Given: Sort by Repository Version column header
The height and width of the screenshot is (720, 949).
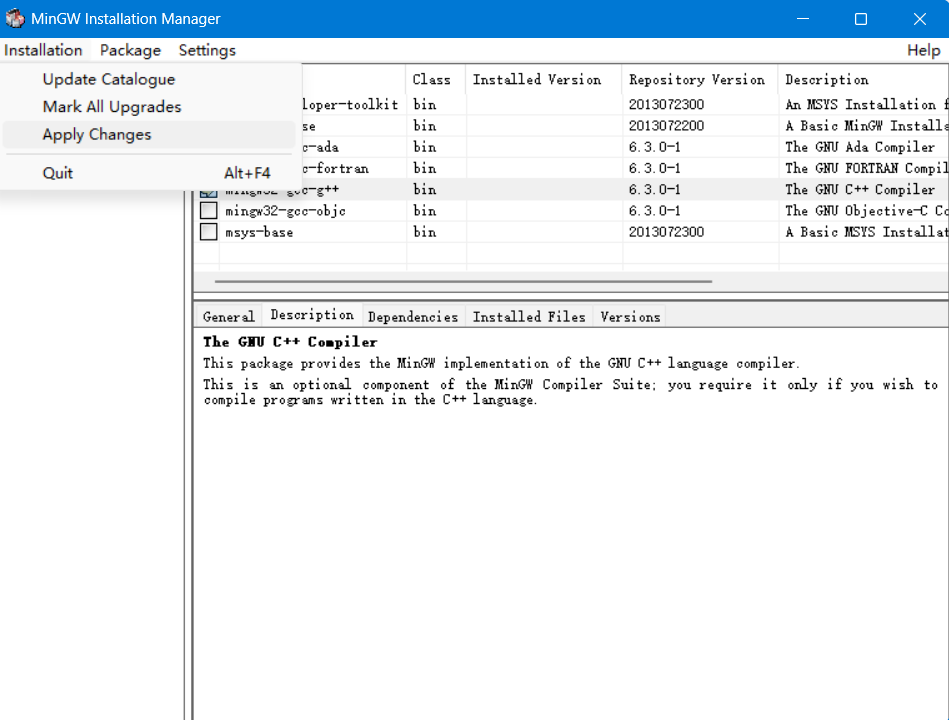Looking at the screenshot, I should [699, 79].
